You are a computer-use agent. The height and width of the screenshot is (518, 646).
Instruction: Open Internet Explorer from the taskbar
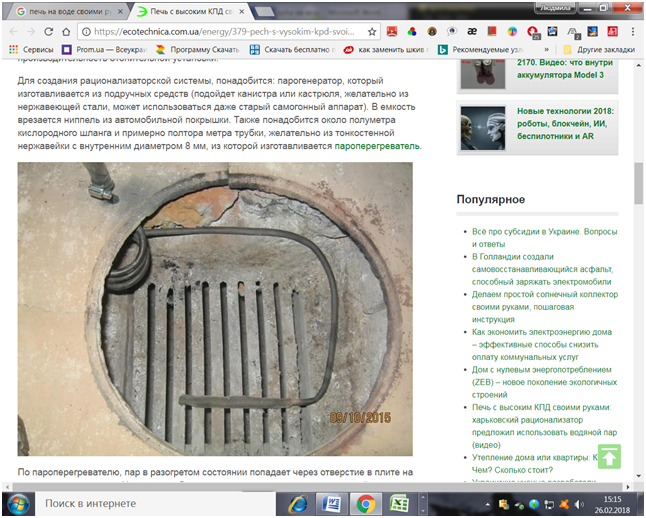(298, 504)
